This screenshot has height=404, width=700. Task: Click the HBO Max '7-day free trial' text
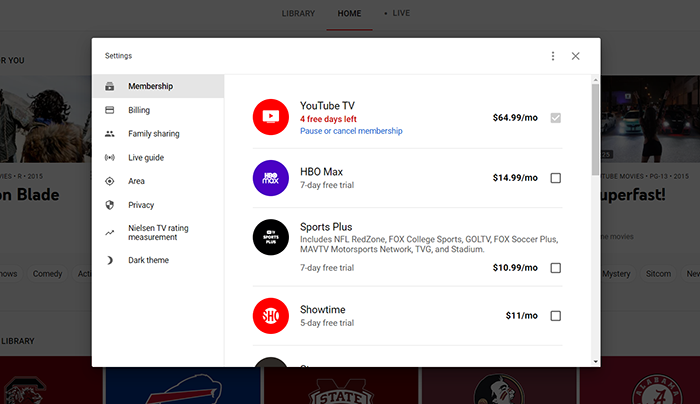[327, 185]
